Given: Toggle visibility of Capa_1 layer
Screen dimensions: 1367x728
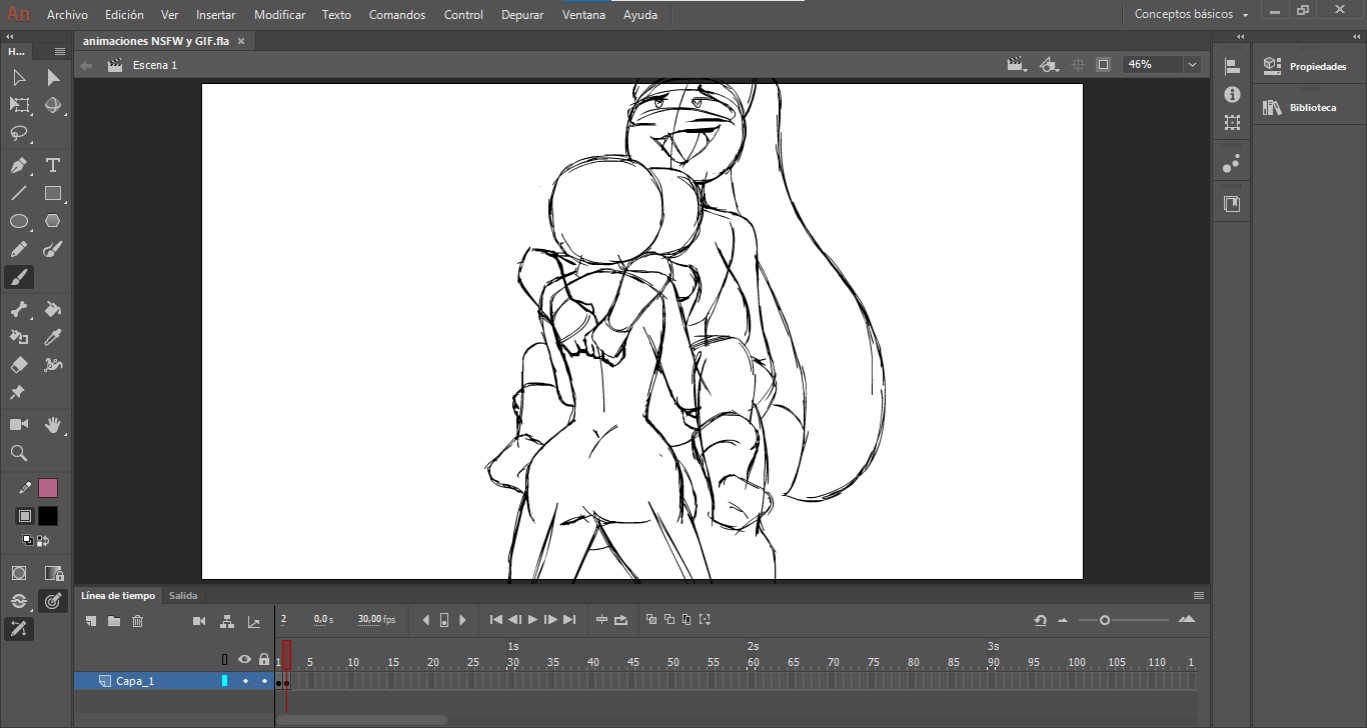Looking at the screenshot, I should click(x=245, y=681).
